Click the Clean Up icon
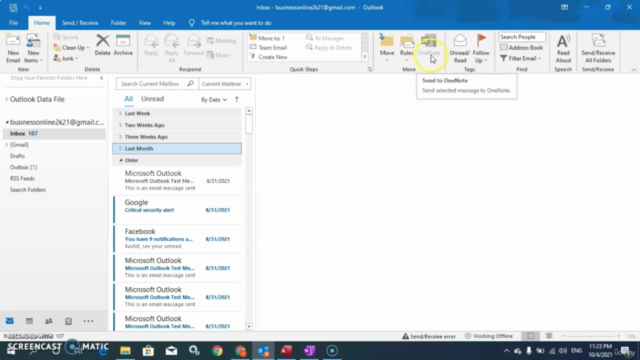 [57, 48]
